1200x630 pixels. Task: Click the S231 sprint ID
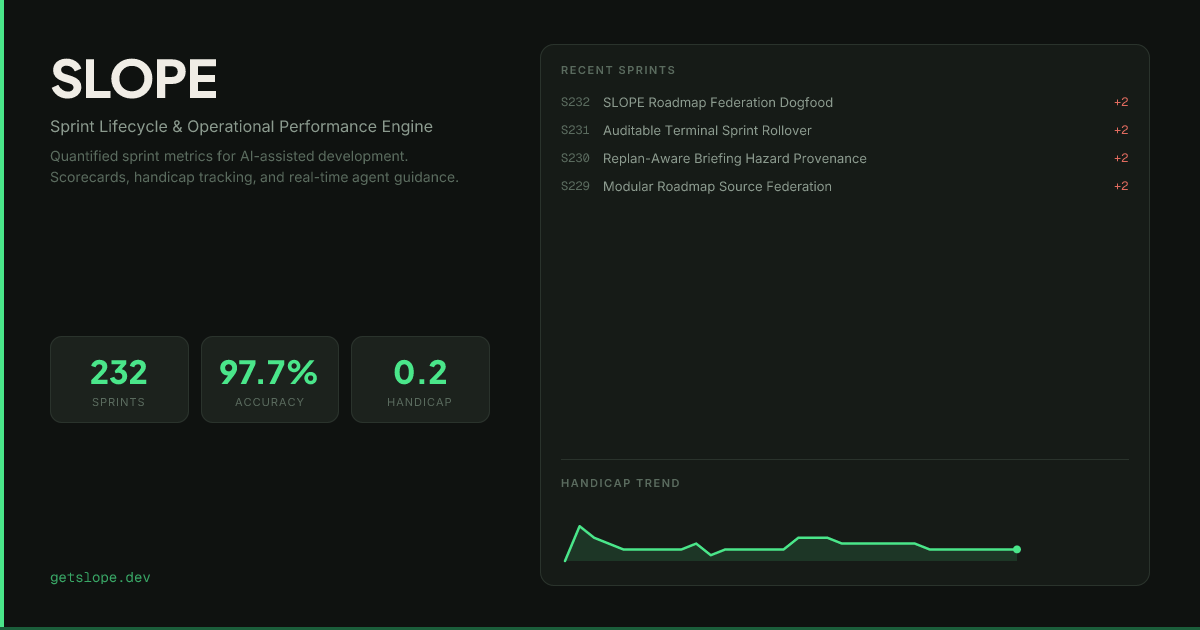pyautogui.click(x=576, y=130)
